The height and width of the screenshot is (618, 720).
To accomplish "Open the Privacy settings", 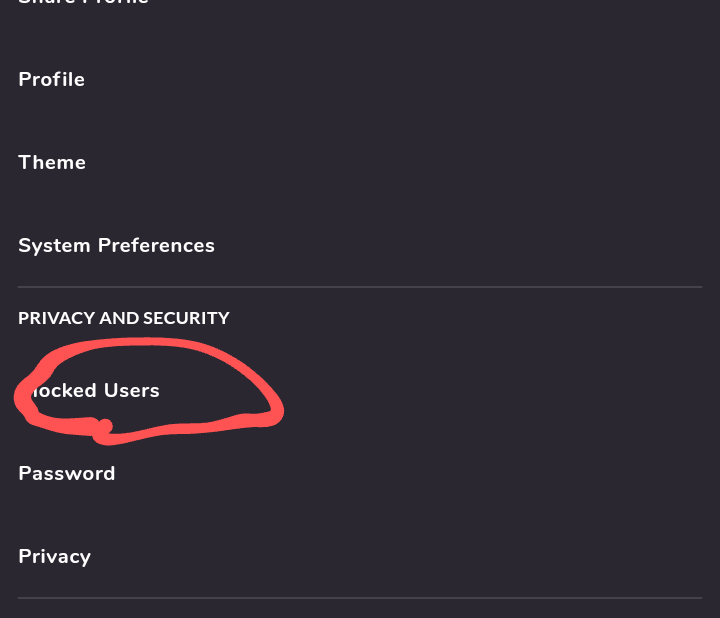I will pyautogui.click(x=55, y=557).
